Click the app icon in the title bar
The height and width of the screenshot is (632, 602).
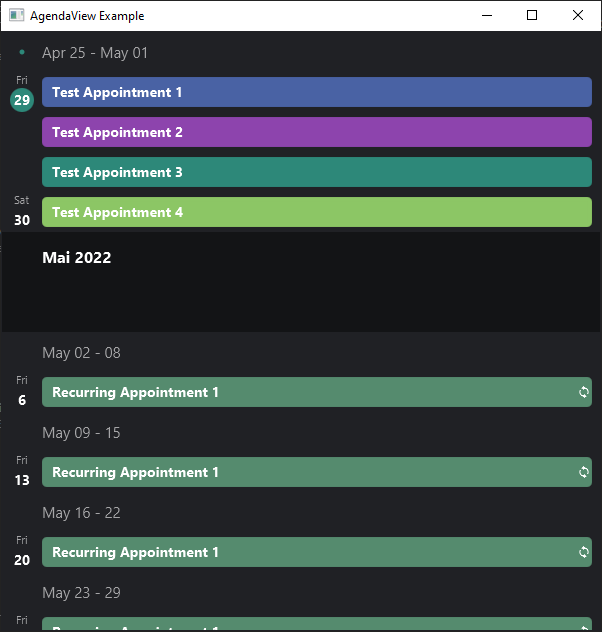[17, 16]
